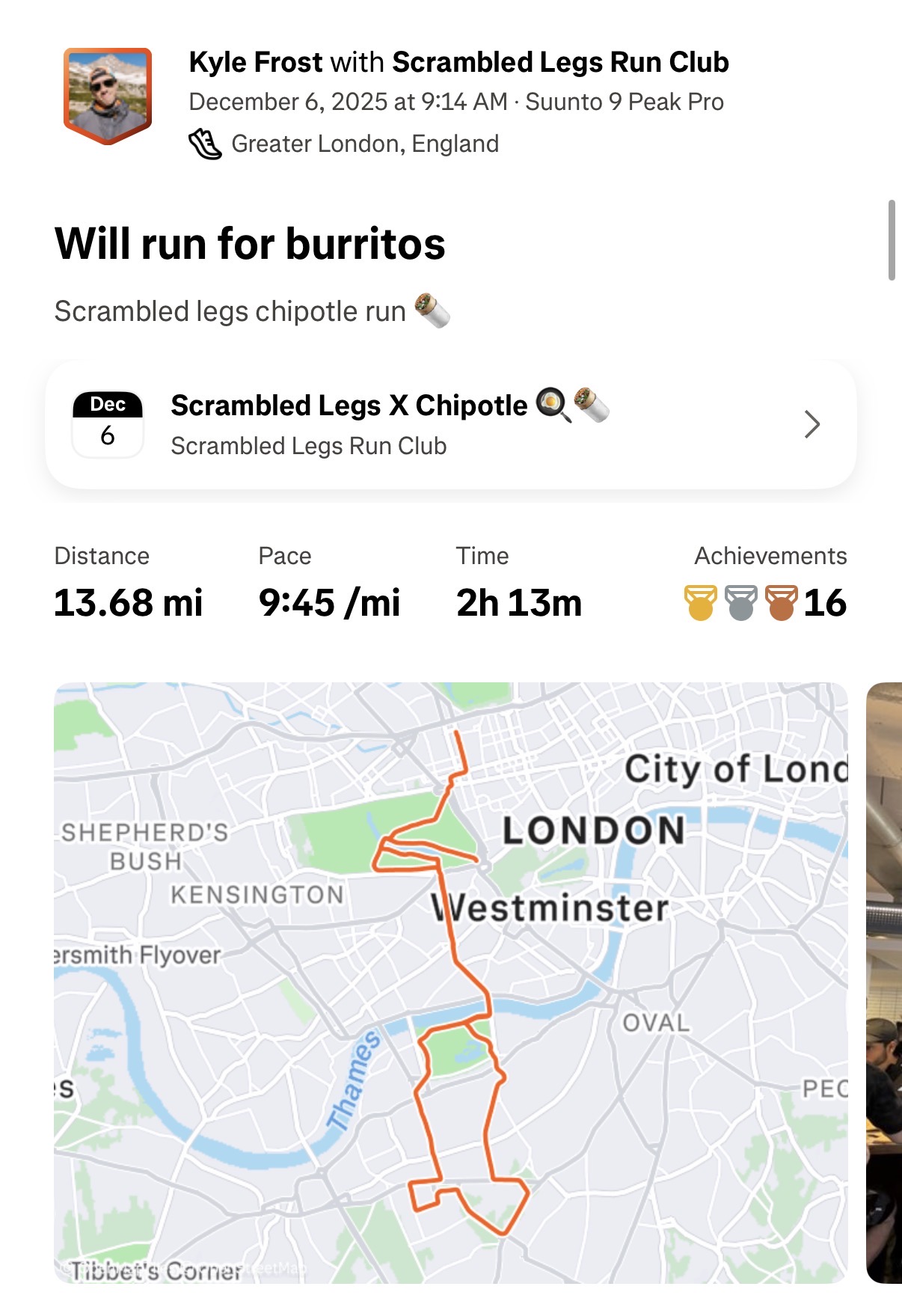The width and height of the screenshot is (902, 1316).
Task: Click the 13.68 mi distance stat
Action: 128,603
